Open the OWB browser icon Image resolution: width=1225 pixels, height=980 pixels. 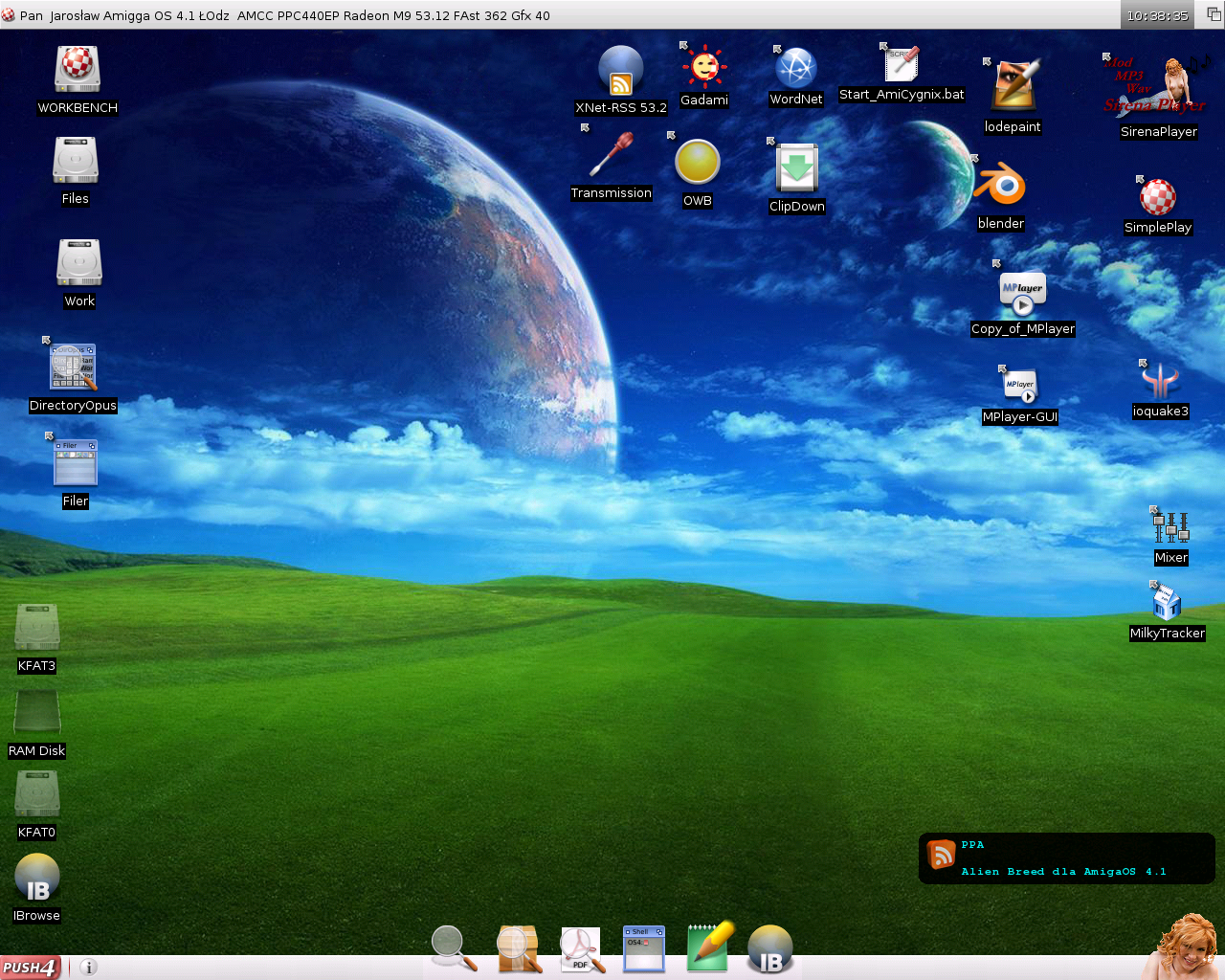(x=698, y=162)
